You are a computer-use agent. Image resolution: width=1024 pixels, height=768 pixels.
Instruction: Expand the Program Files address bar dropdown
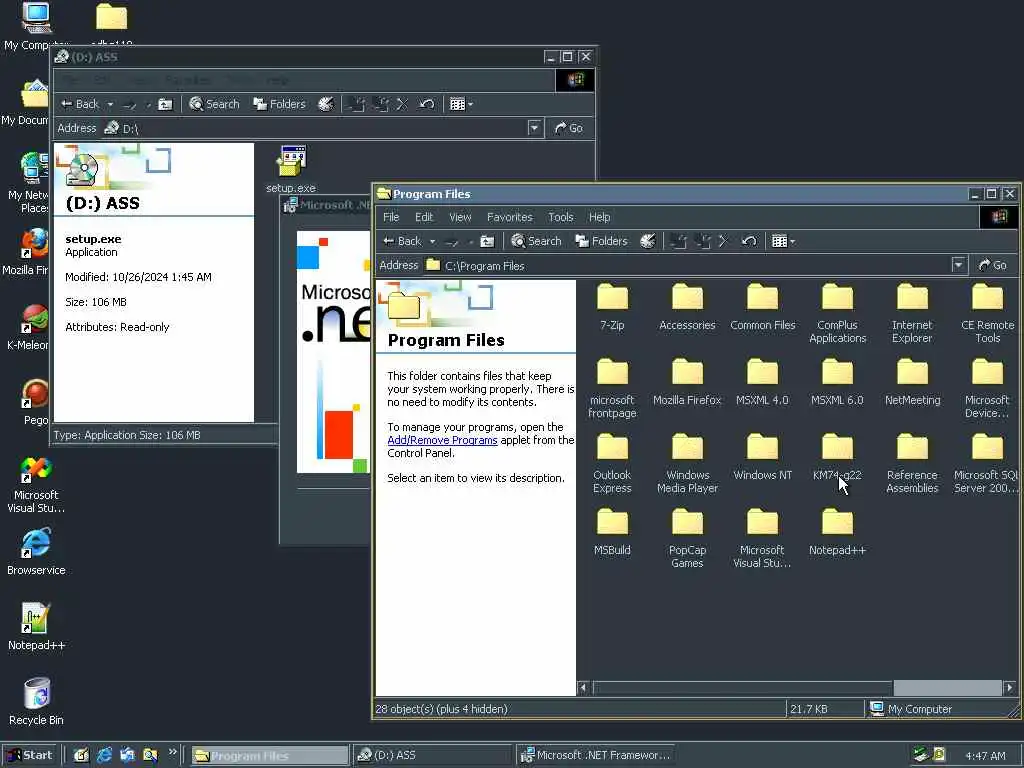[958, 265]
